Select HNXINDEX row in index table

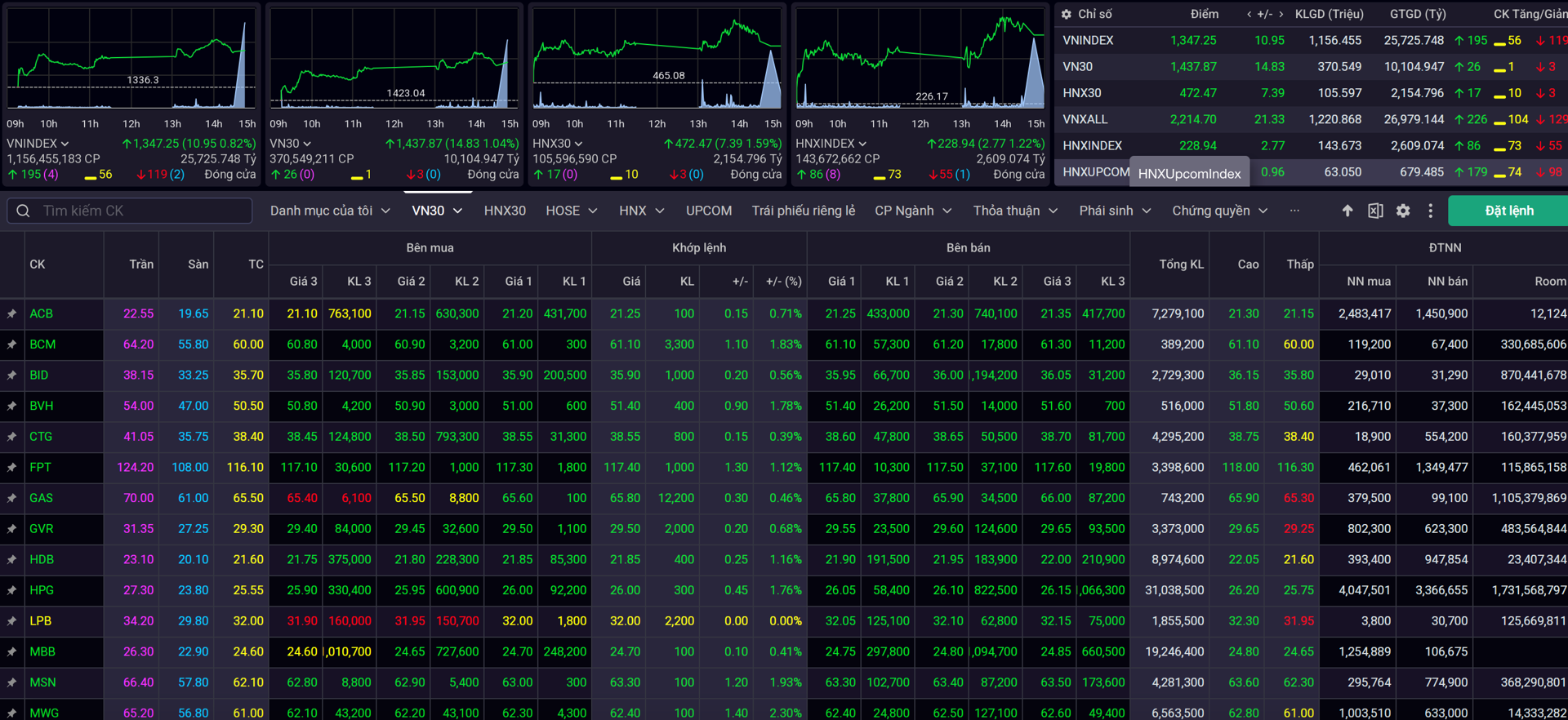pos(1312,145)
